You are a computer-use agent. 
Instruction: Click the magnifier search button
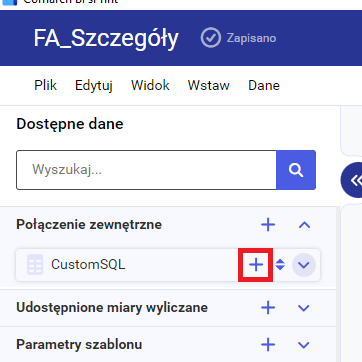[296, 170]
